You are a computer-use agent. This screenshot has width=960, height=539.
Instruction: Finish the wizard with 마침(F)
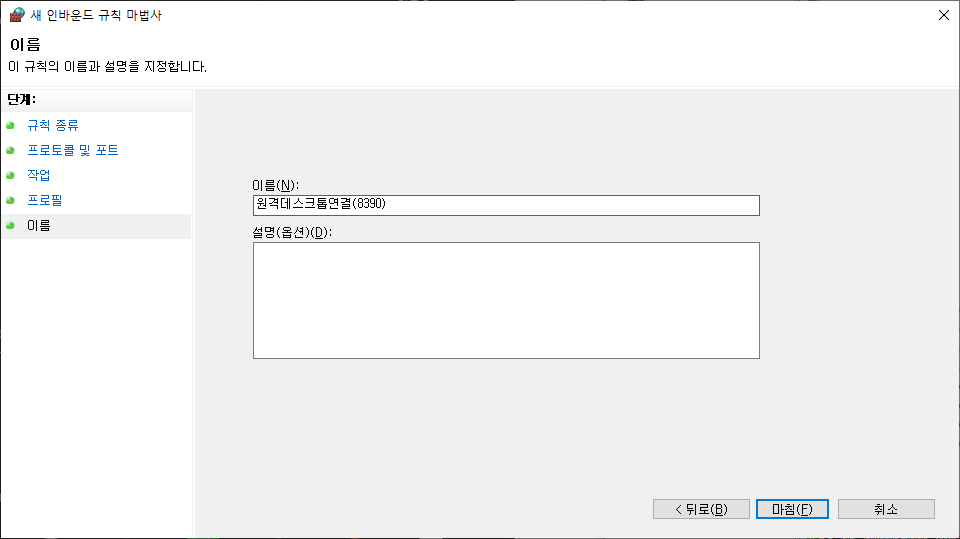[792, 509]
